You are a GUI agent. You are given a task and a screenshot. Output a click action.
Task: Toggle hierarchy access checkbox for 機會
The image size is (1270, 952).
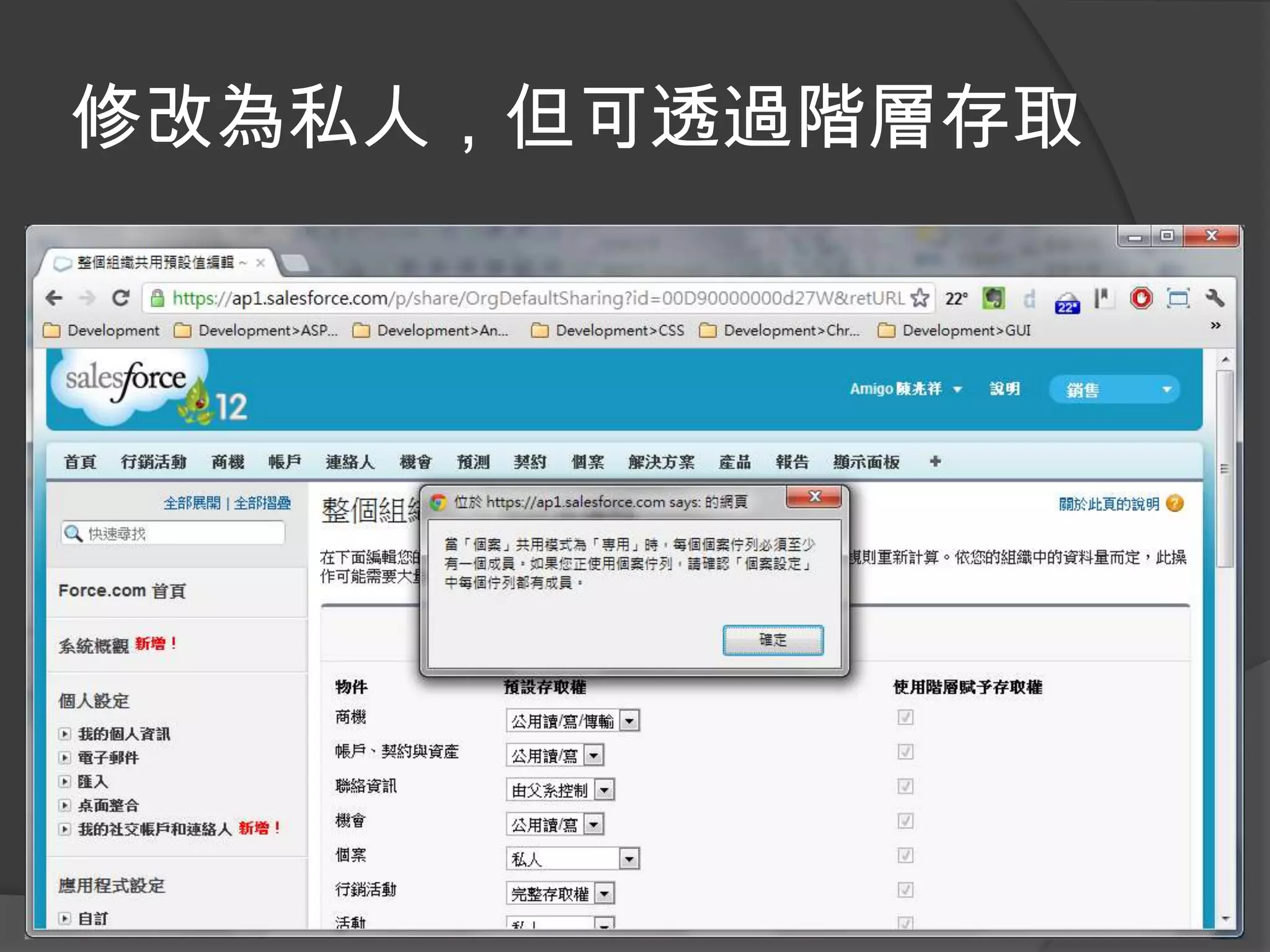pos(905,821)
